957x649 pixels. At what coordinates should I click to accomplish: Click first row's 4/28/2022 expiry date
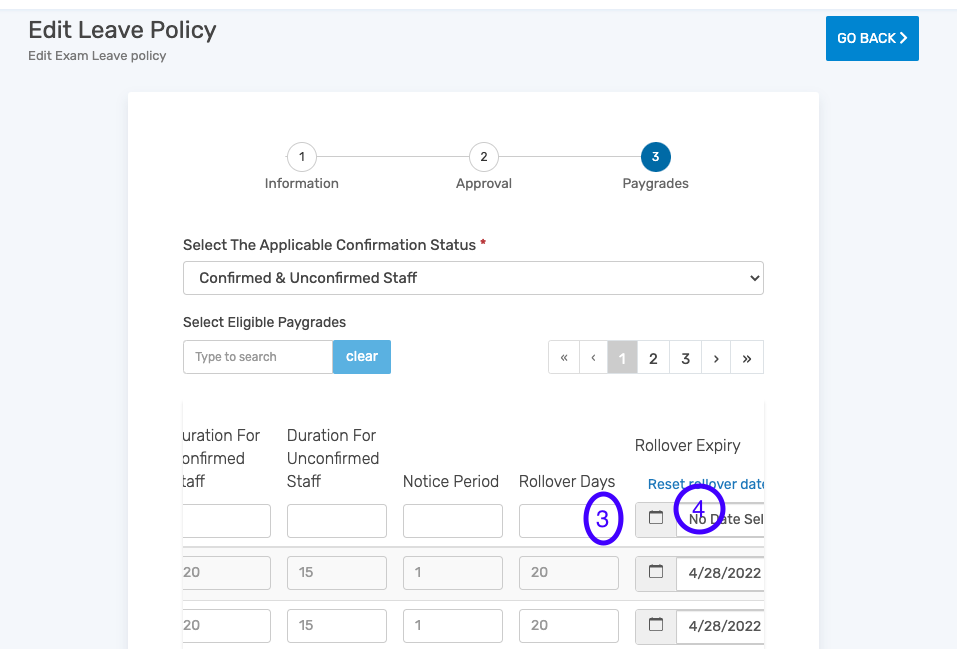(x=720, y=573)
